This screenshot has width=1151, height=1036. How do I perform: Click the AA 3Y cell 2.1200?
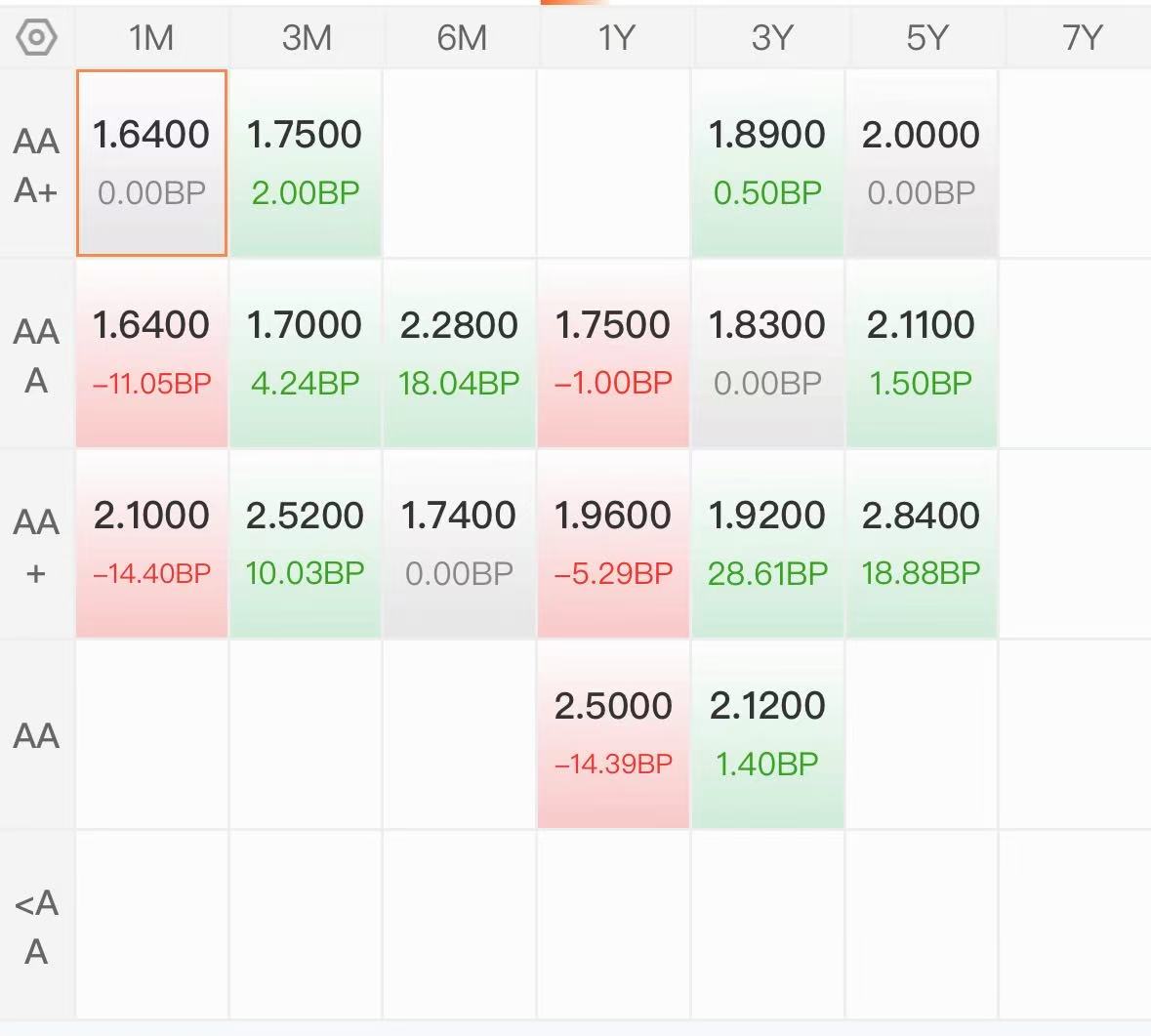pyautogui.click(x=767, y=733)
